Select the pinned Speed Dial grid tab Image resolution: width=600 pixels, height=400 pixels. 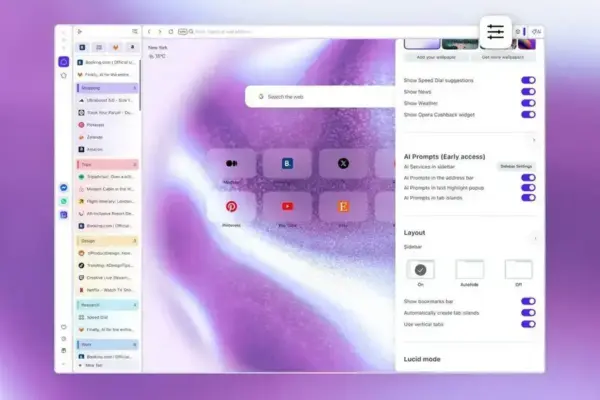tap(99, 47)
